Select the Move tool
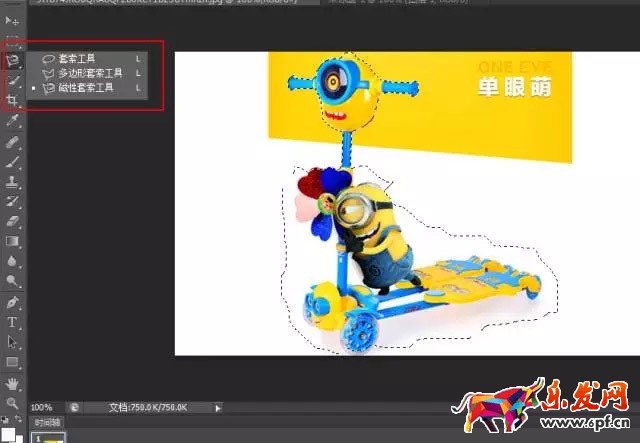The image size is (640, 443). (13, 21)
